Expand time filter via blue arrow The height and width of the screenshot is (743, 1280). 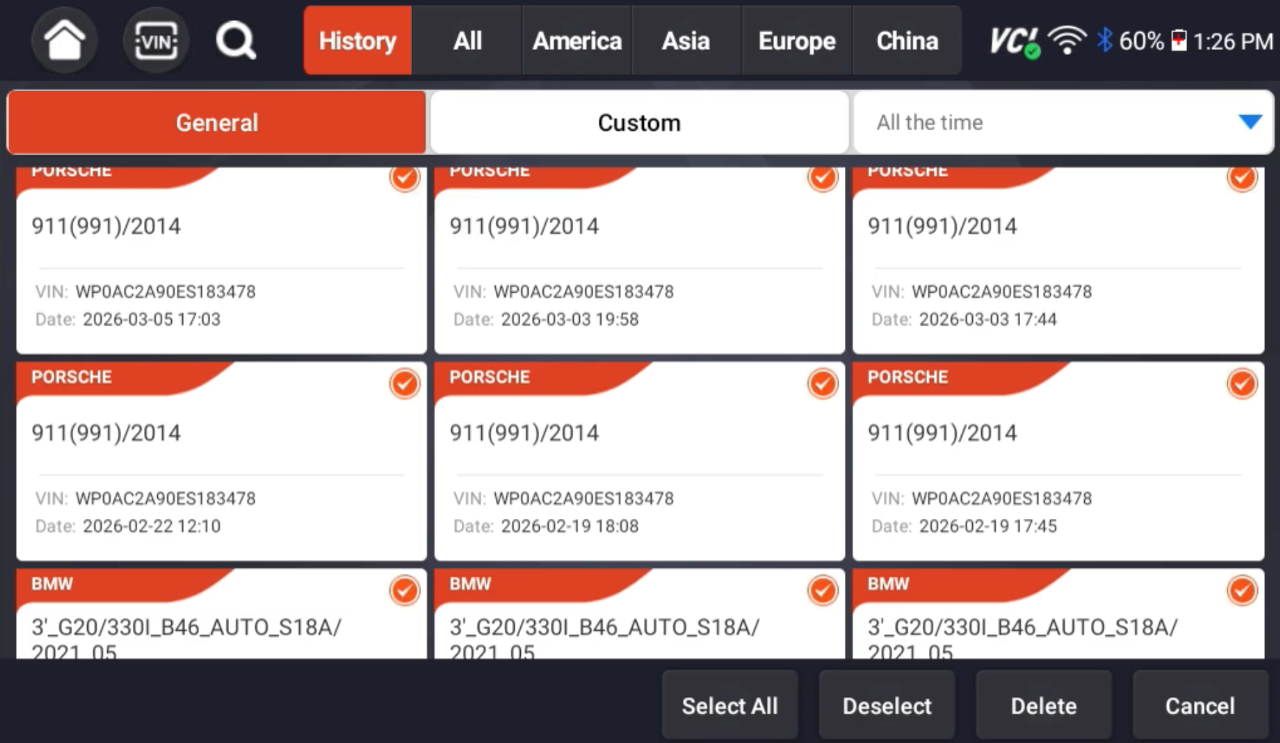[x=1250, y=122]
